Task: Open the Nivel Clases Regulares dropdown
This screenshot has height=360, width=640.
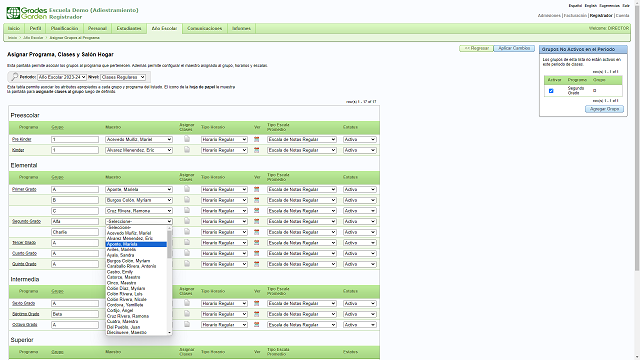Action: pos(123,77)
